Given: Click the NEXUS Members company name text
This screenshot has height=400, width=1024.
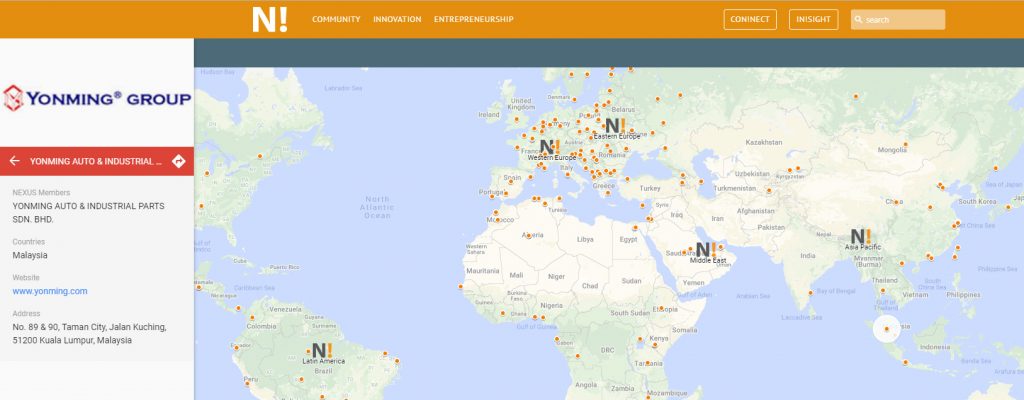Looking at the screenshot, I should (x=88, y=212).
